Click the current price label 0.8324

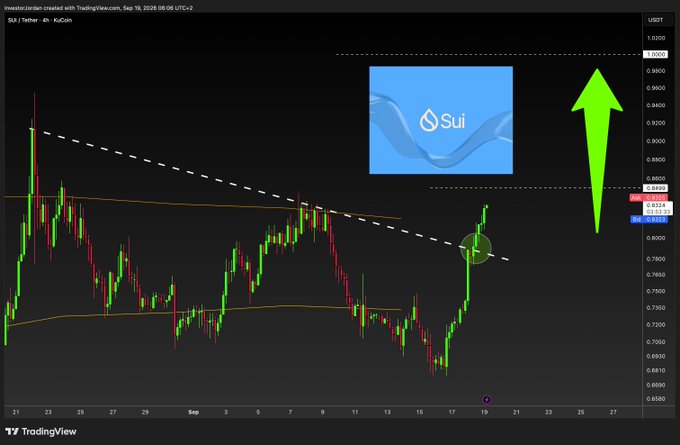[x=656, y=205]
